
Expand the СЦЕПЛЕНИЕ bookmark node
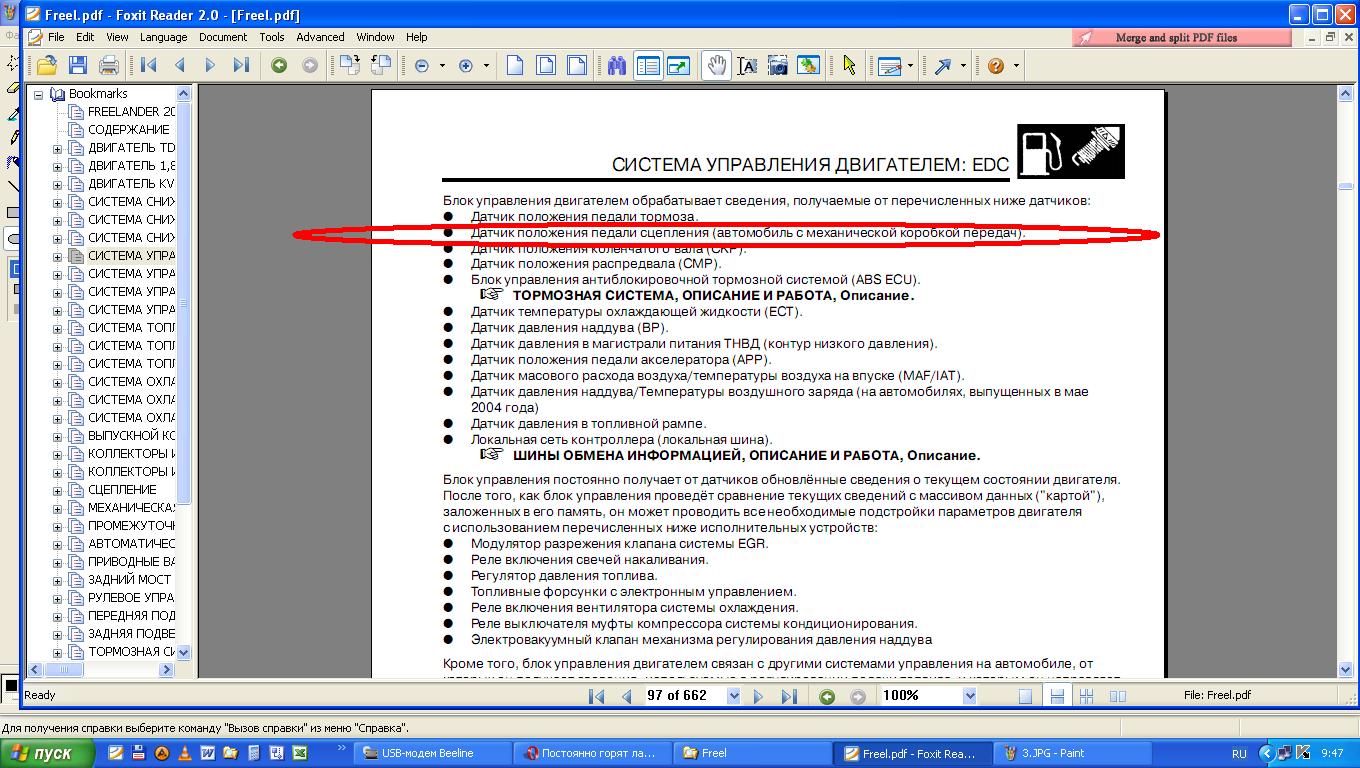(x=57, y=490)
